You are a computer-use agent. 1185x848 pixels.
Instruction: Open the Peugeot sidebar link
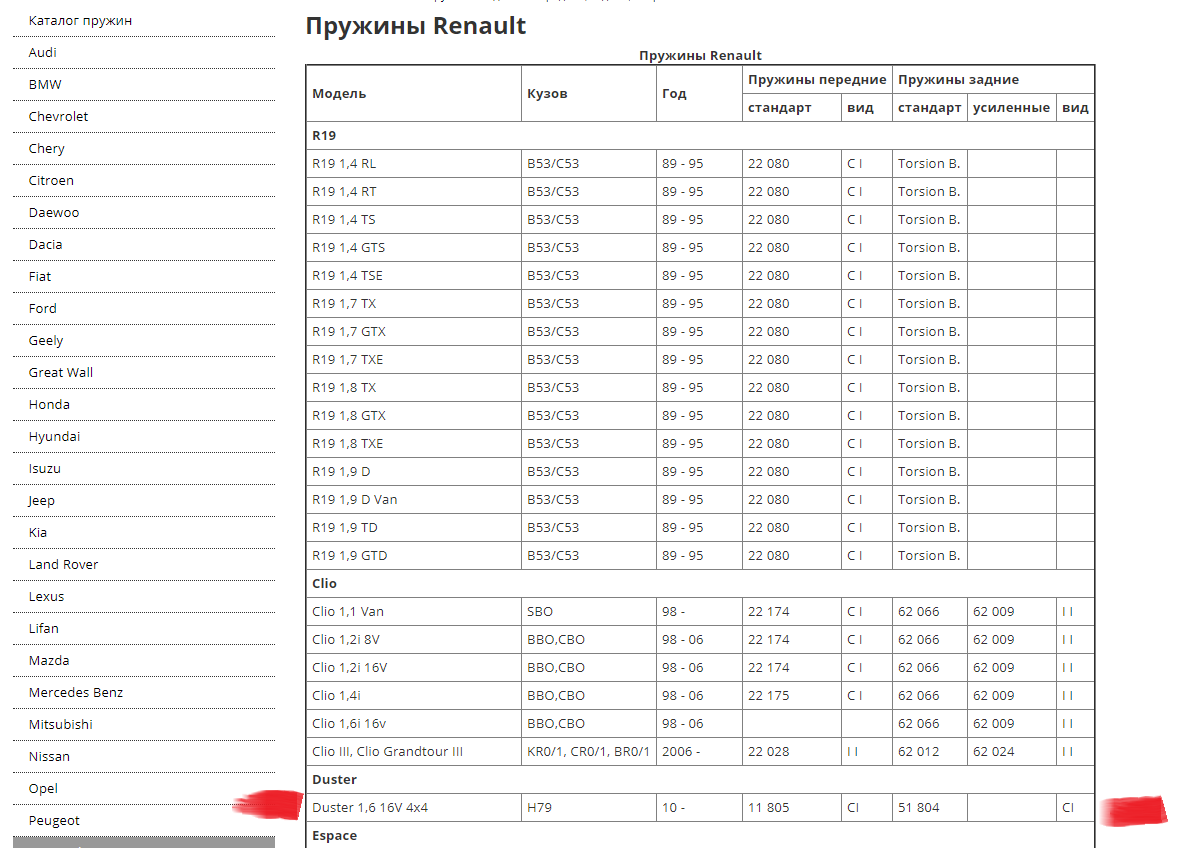(54, 820)
